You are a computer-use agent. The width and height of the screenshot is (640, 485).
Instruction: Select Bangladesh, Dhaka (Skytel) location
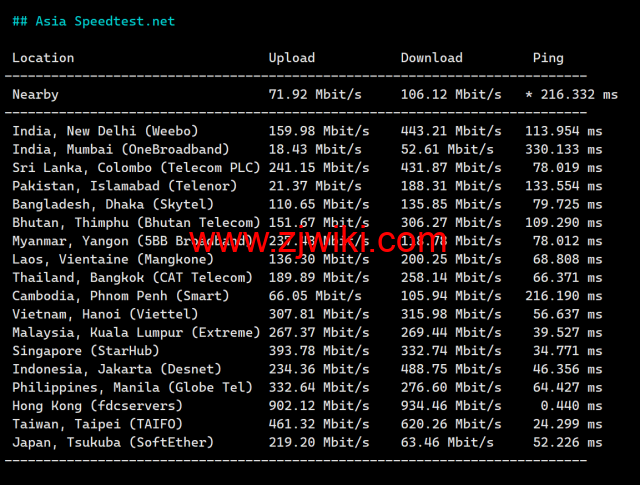click(x=112, y=204)
